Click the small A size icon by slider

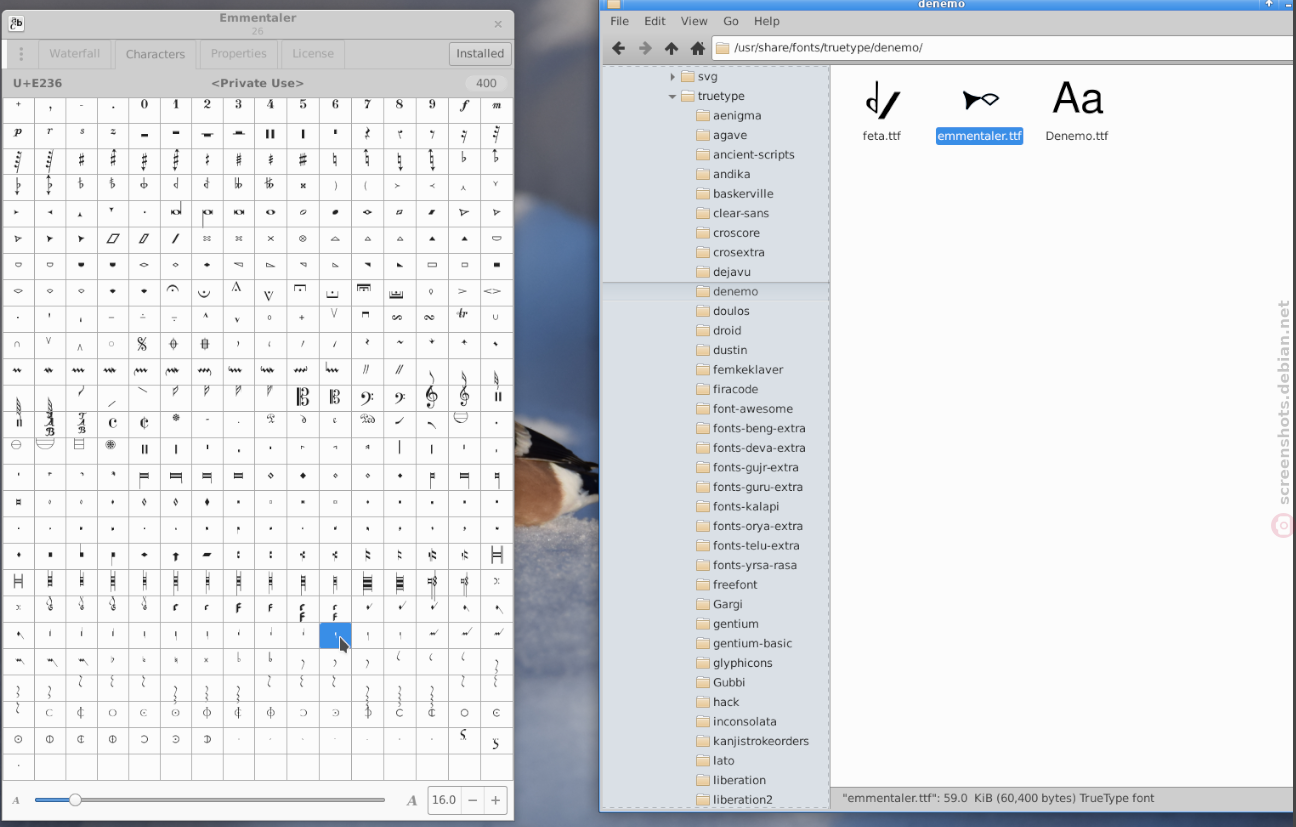(16, 800)
